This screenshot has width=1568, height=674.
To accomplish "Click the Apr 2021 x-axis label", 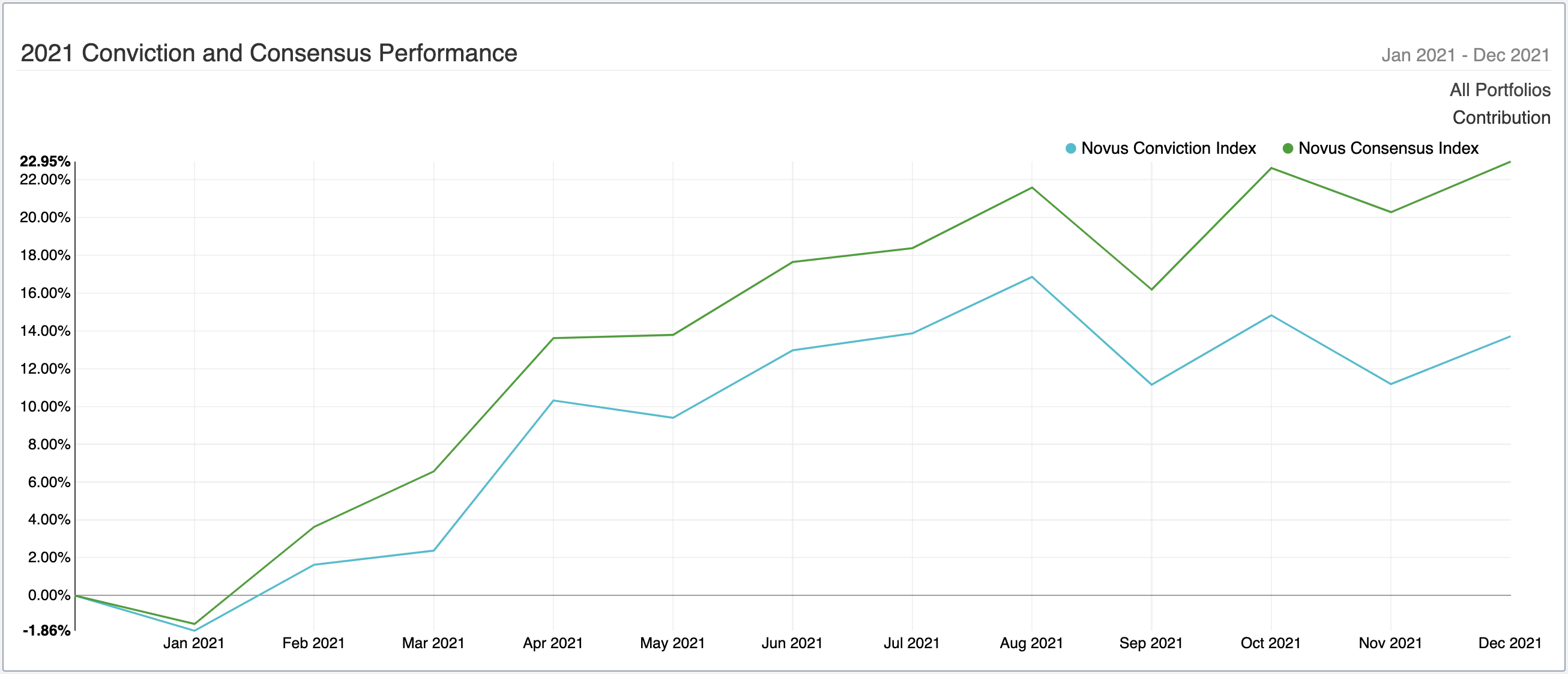I will (x=552, y=643).
